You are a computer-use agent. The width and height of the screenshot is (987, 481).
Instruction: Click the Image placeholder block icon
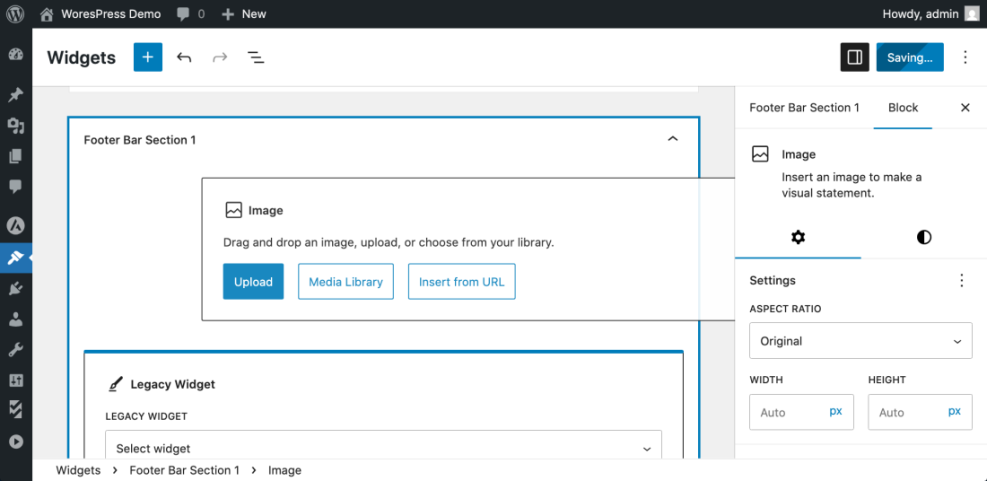point(234,210)
